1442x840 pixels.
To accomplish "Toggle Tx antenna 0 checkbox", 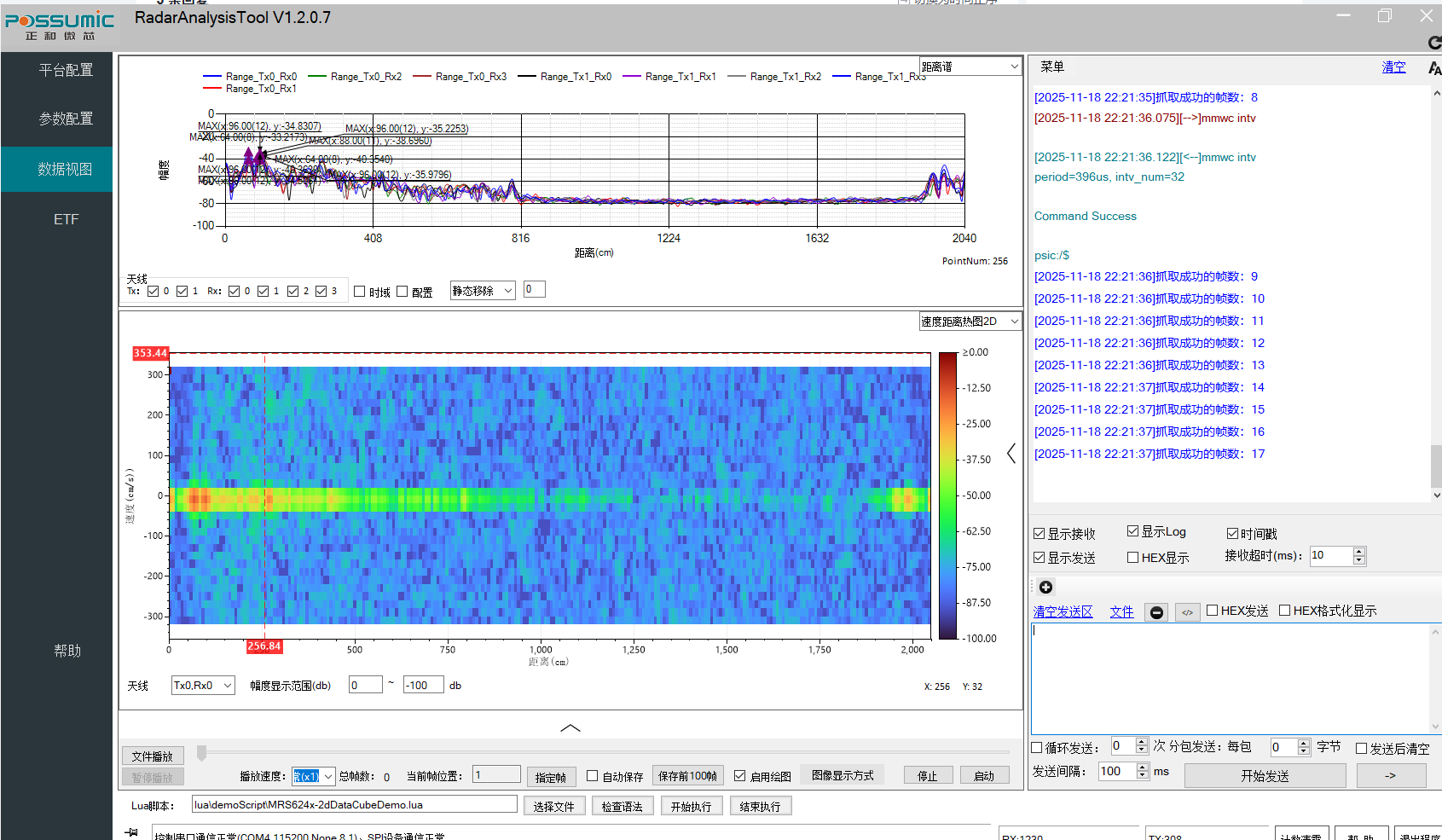I will click(x=153, y=291).
